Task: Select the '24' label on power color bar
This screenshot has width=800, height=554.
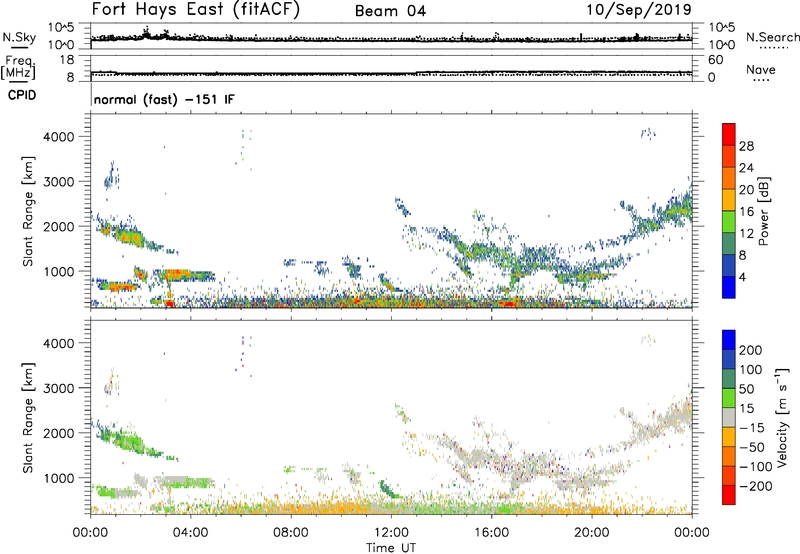Action: click(746, 168)
